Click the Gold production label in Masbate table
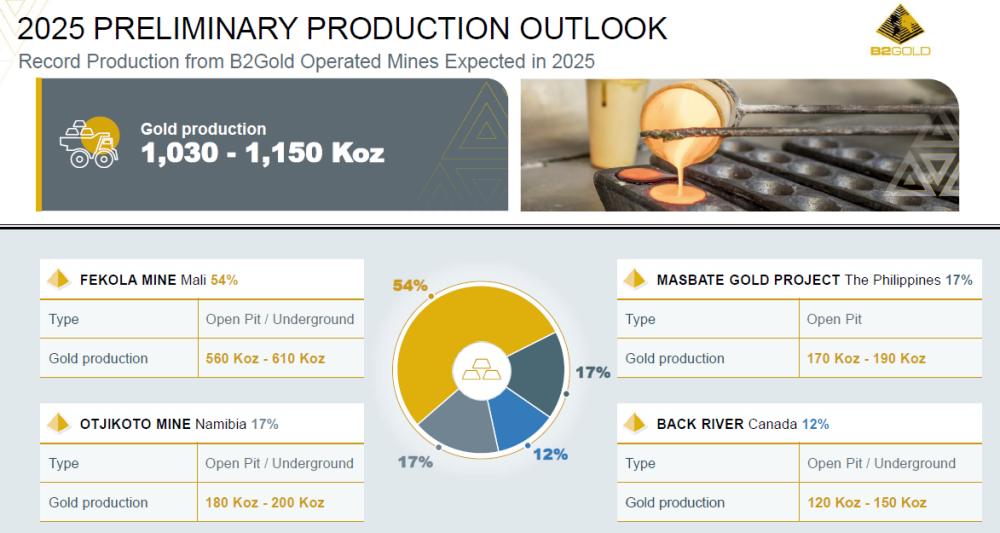This screenshot has height=533, width=1000. point(675,358)
